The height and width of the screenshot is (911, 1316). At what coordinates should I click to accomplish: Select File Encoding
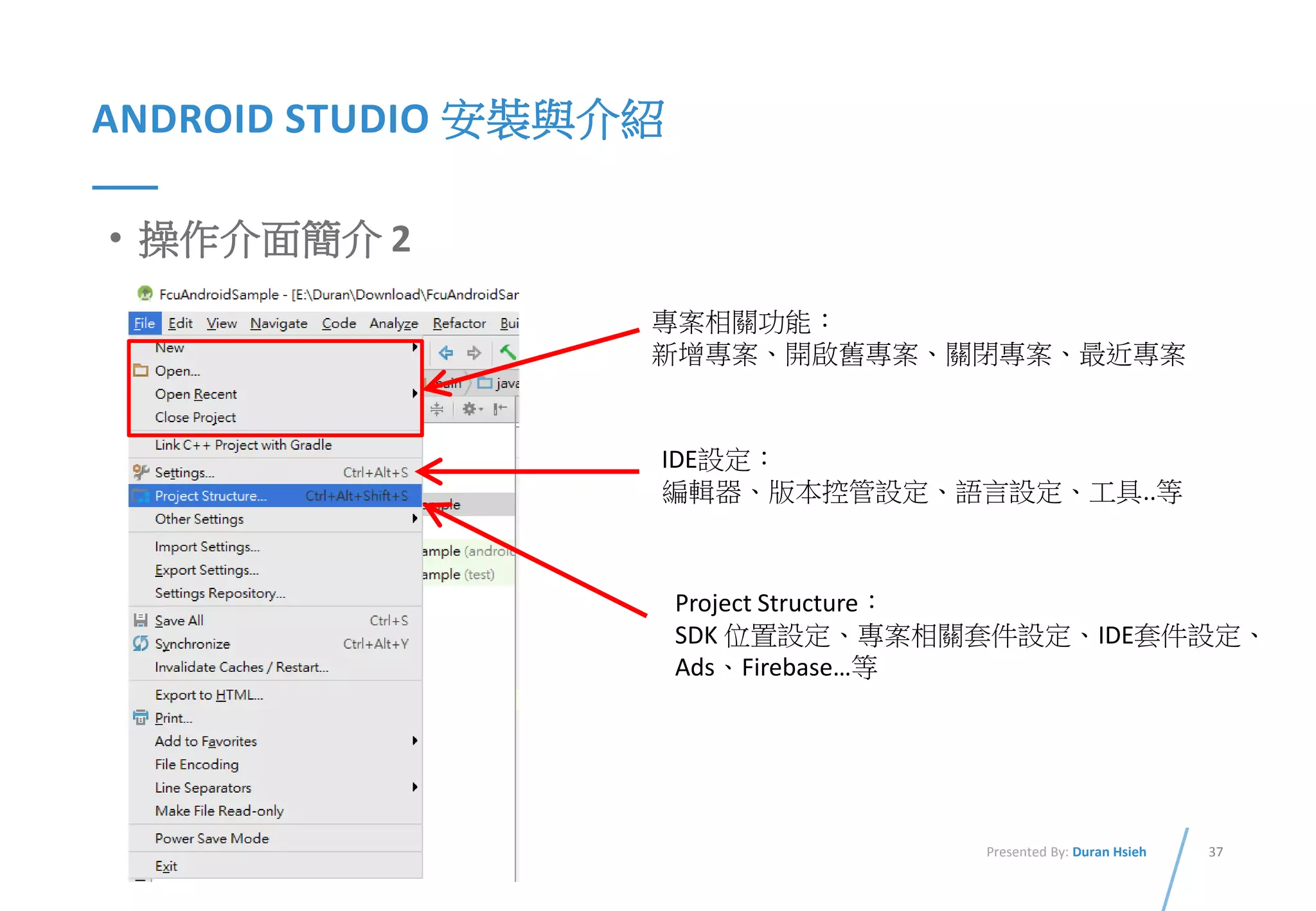point(275,764)
